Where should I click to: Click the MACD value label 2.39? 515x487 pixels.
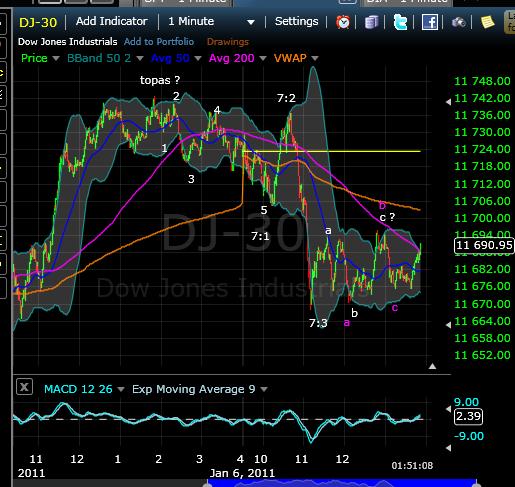468,416
